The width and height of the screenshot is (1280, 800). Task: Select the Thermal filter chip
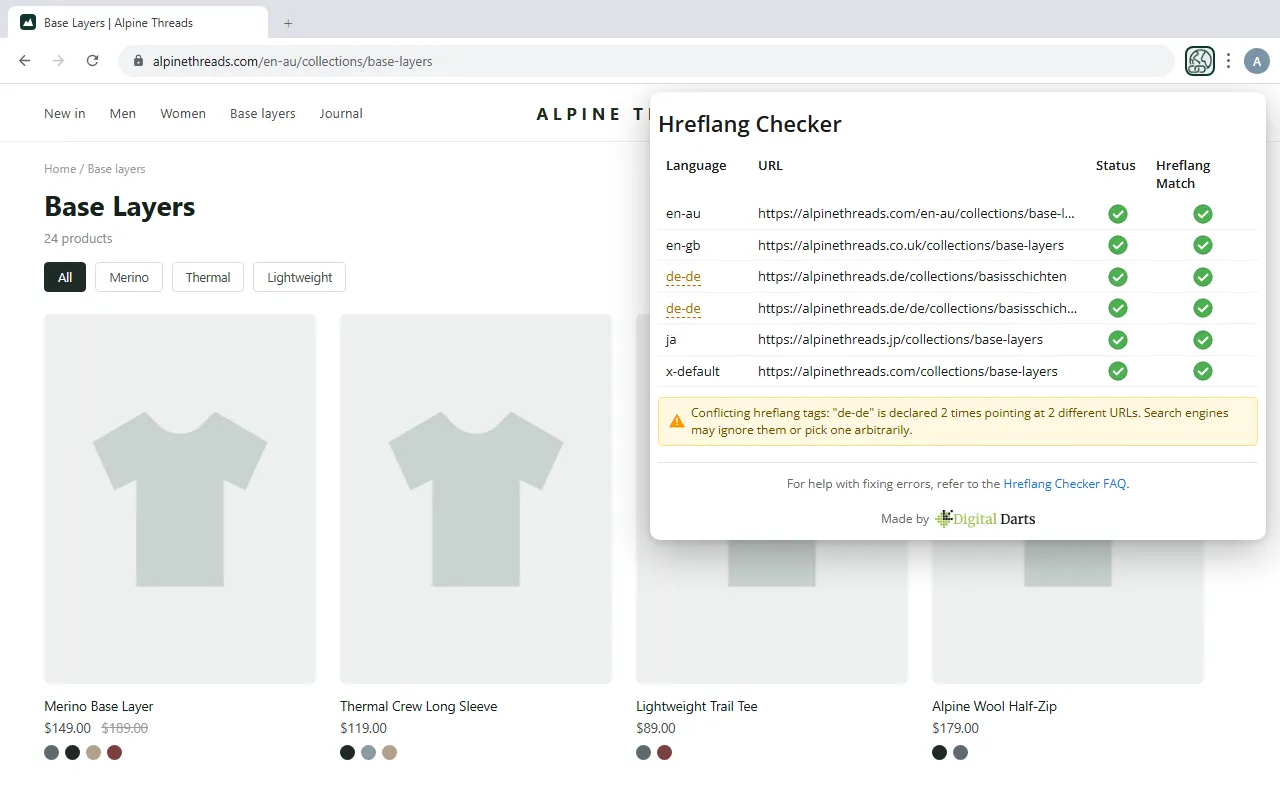coord(208,277)
